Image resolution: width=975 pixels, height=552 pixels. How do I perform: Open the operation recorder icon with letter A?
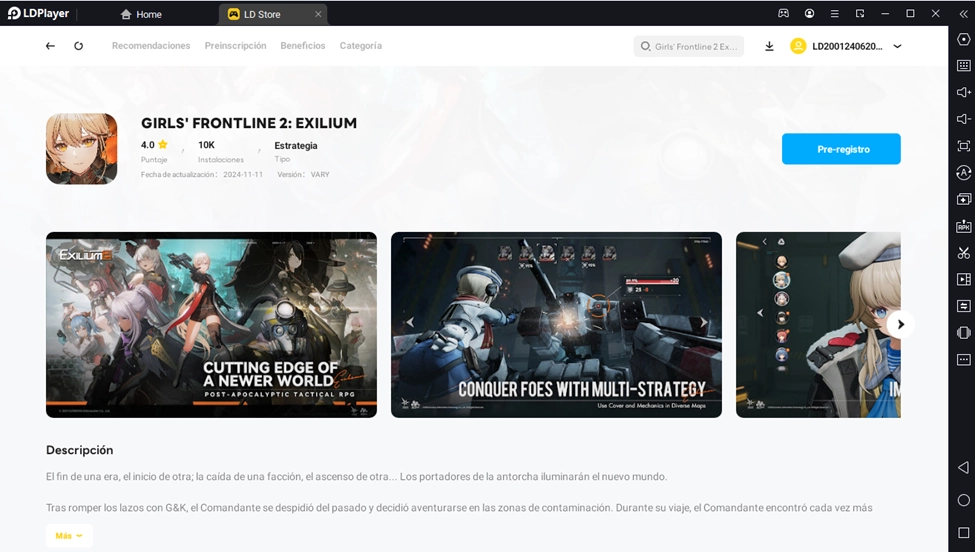964,173
